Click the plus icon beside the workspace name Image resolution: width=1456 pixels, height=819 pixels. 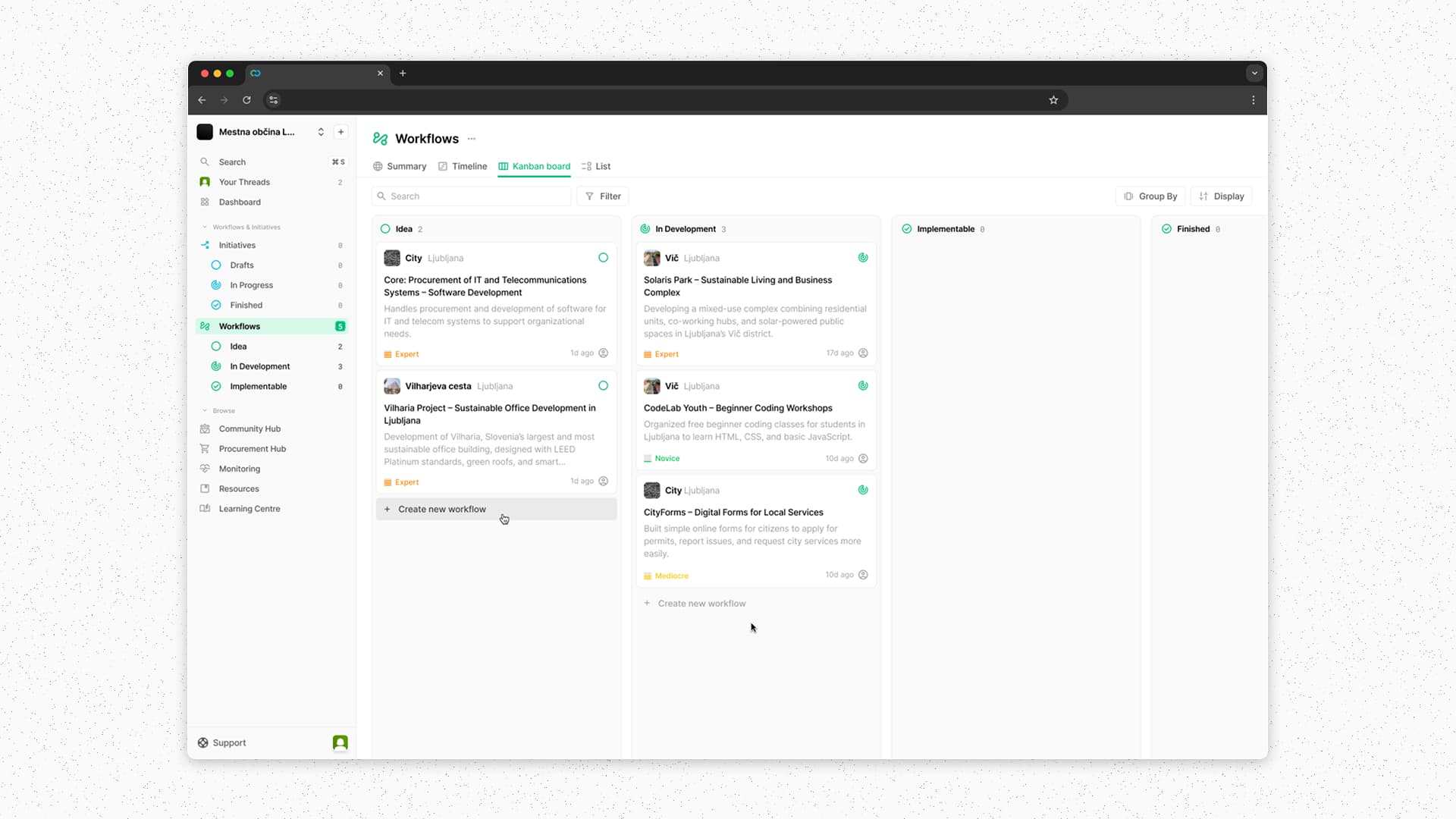coord(341,132)
